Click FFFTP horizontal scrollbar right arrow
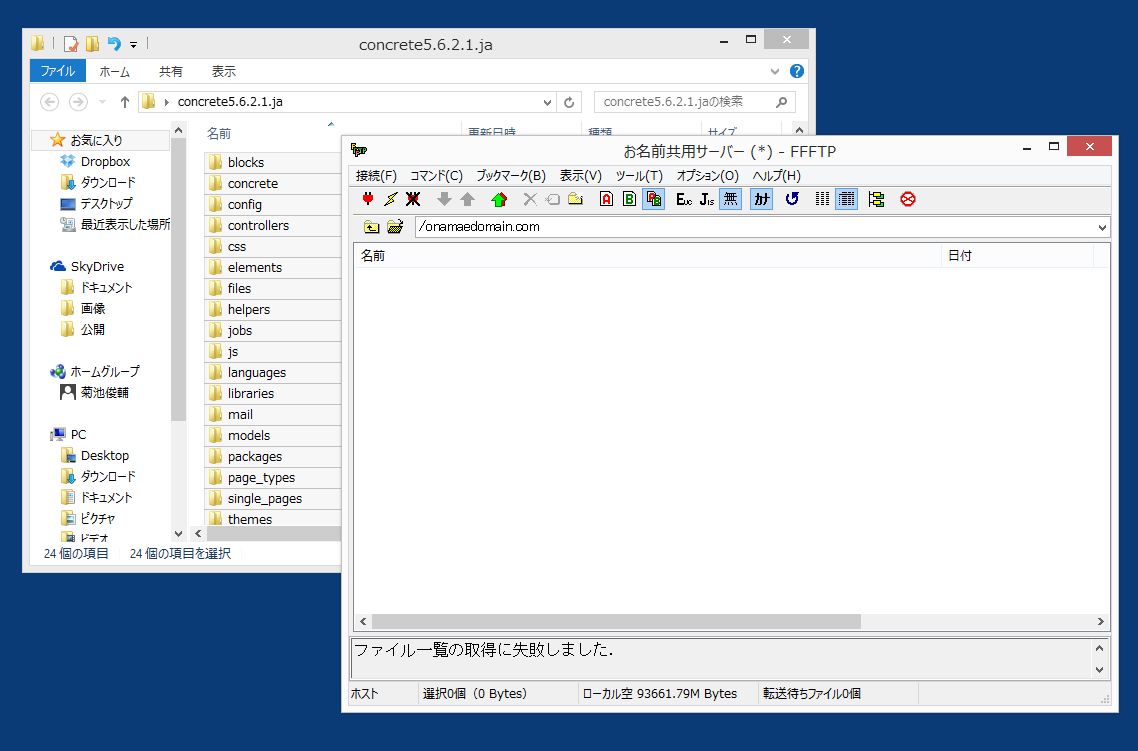This screenshot has height=751, width=1138. click(x=1100, y=621)
